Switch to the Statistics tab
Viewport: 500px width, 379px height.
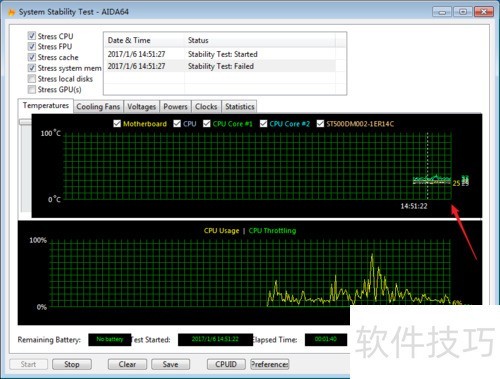click(240, 107)
